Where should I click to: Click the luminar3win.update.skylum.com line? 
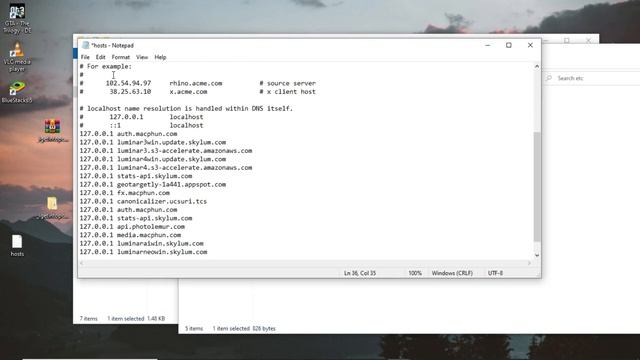point(153,142)
